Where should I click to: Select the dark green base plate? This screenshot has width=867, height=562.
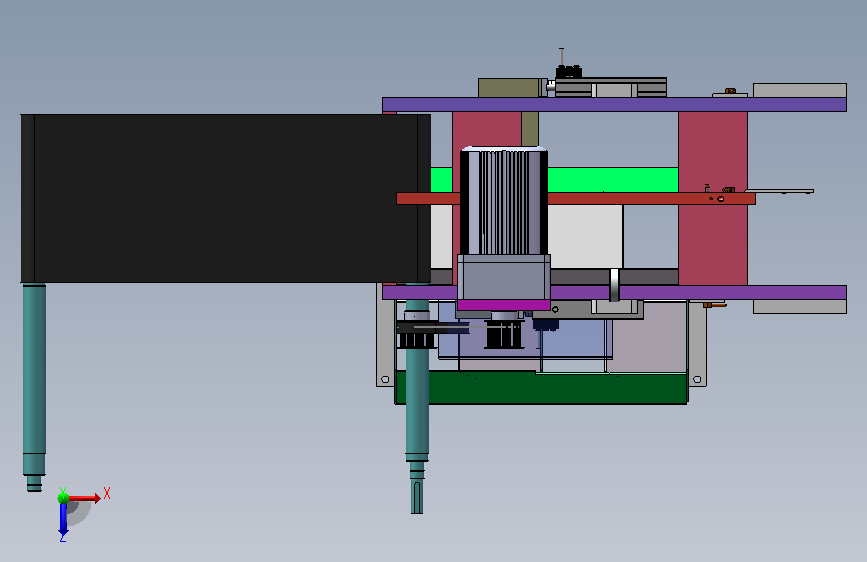[557, 388]
